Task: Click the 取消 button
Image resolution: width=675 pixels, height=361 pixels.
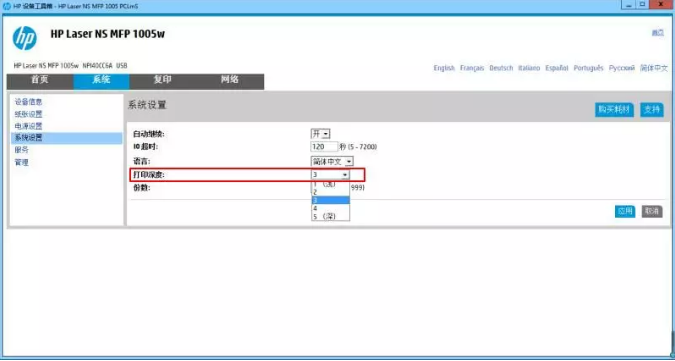Action: (x=652, y=211)
